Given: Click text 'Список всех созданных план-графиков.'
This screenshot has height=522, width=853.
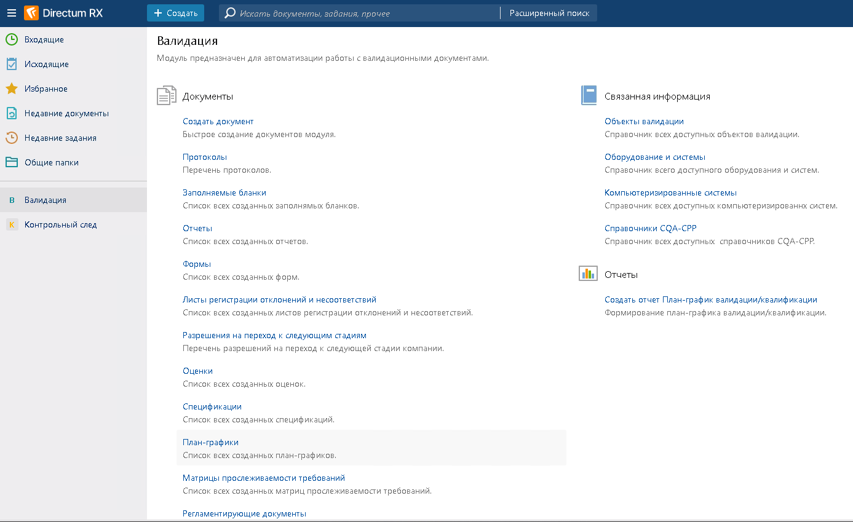Looking at the screenshot, I should click(259, 455).
